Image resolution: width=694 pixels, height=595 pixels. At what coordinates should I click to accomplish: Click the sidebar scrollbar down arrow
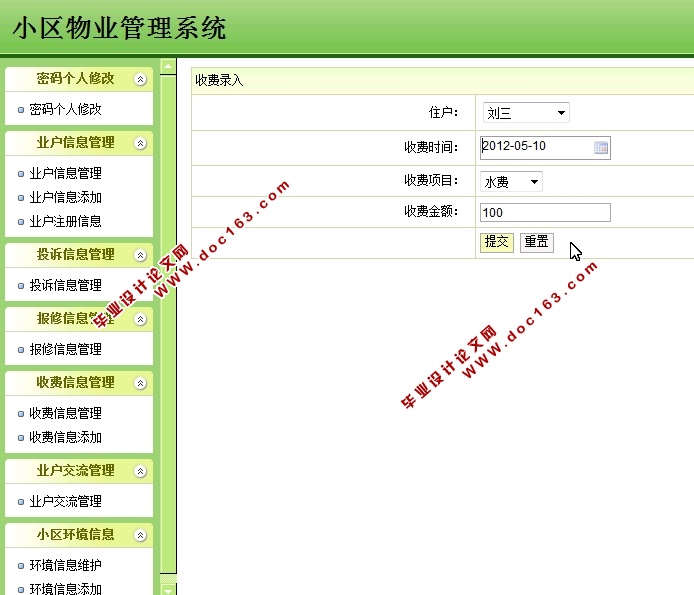click(x=168, y=589)
